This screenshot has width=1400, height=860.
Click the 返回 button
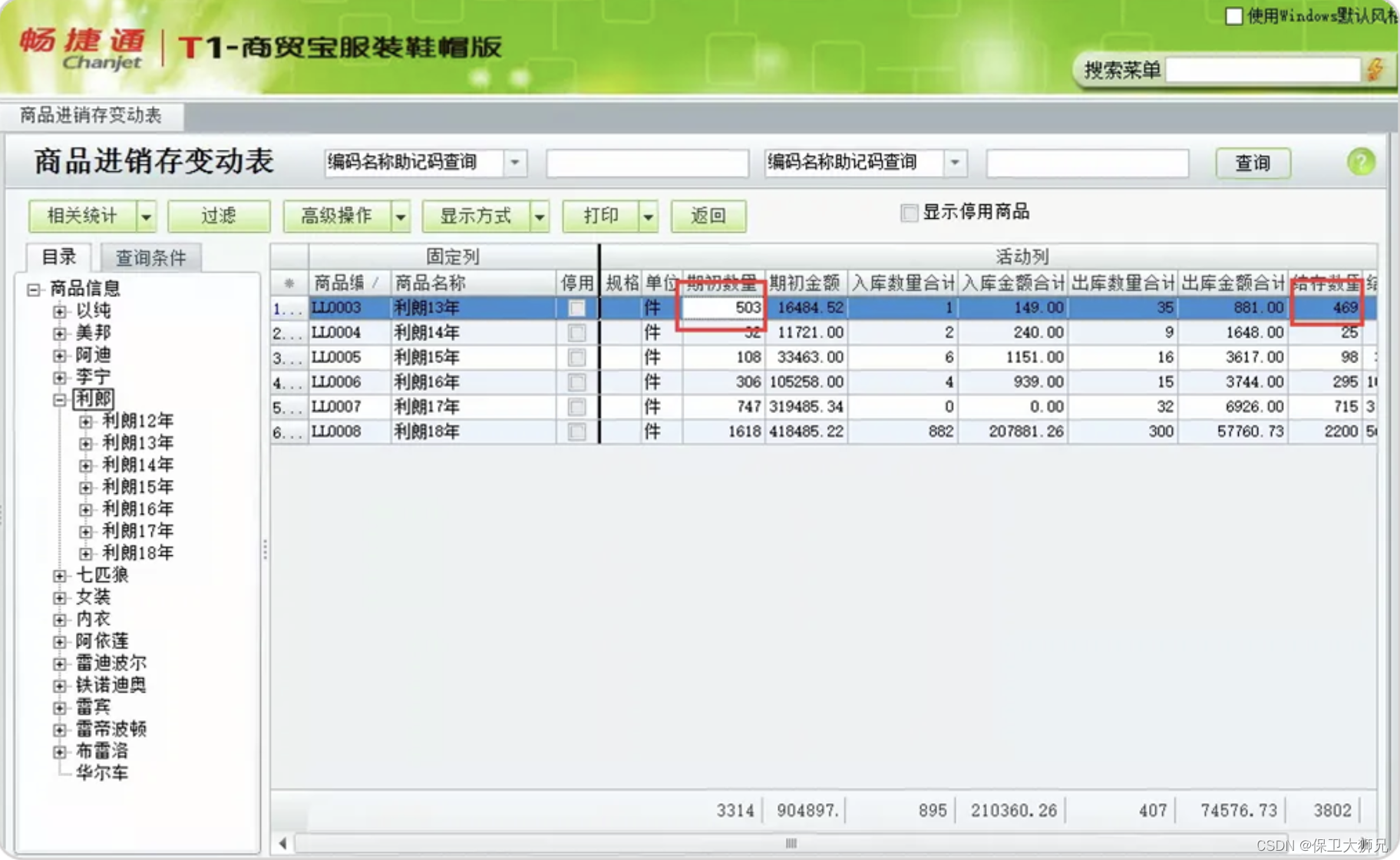[x=708, y=217]
